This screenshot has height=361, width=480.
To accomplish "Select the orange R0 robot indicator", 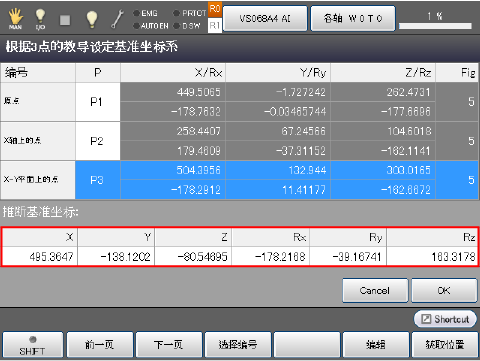I will (x=215, y=9).
